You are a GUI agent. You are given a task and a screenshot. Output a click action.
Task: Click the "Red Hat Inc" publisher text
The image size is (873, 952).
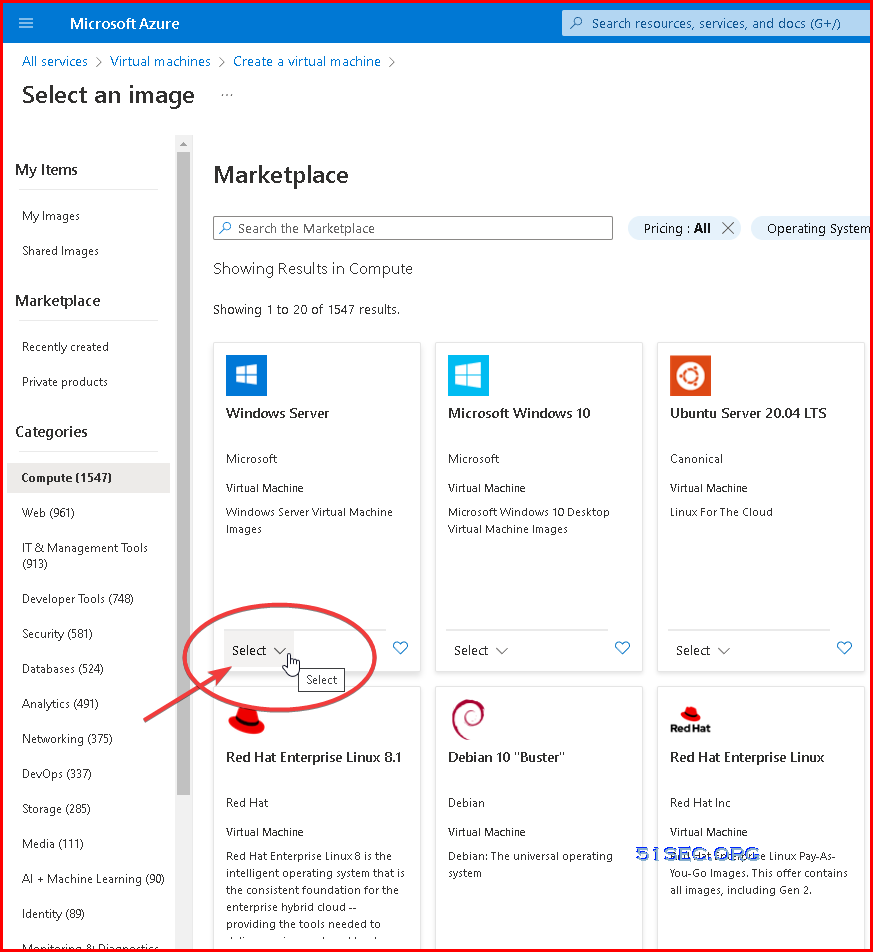700,803
